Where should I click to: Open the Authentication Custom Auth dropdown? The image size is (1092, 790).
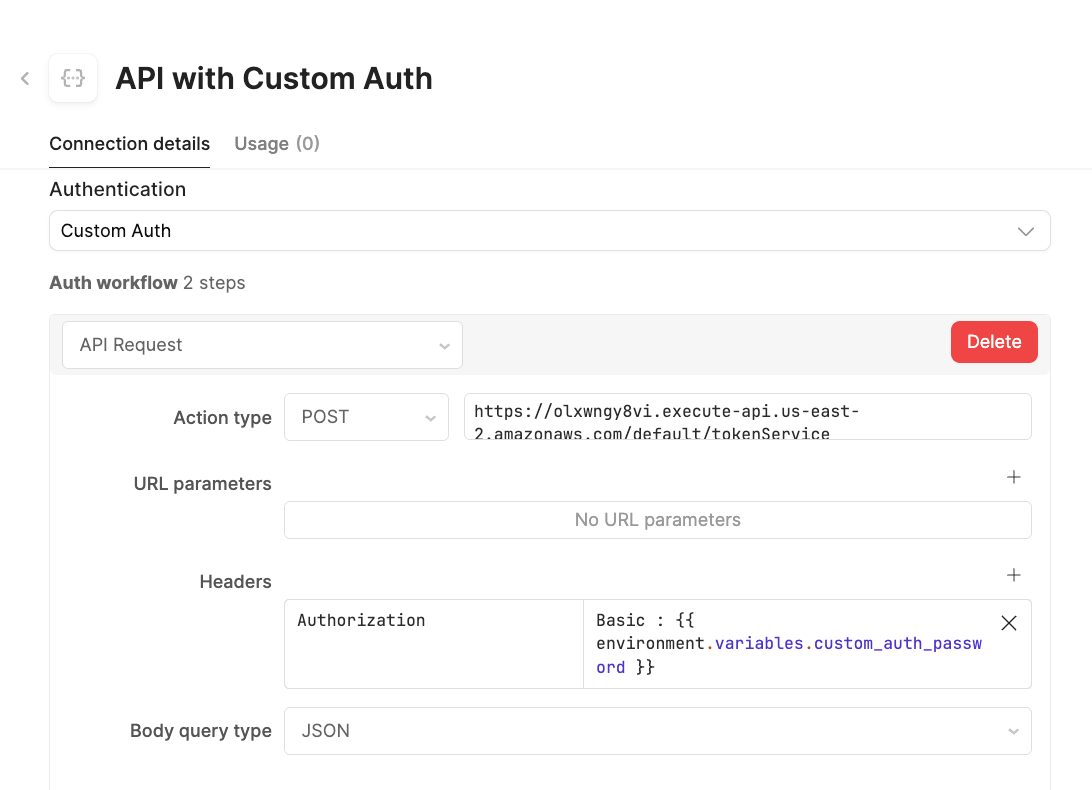pyautogui.click(x=549, y=230)
